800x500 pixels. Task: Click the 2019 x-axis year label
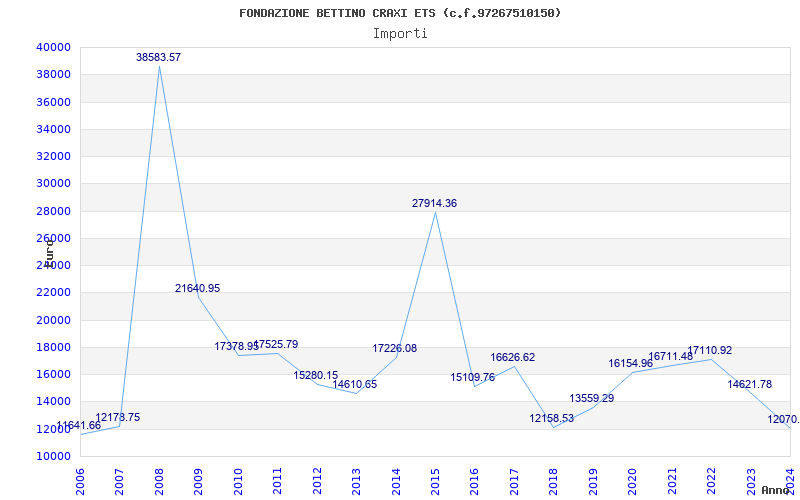click(x=593, y=481)
